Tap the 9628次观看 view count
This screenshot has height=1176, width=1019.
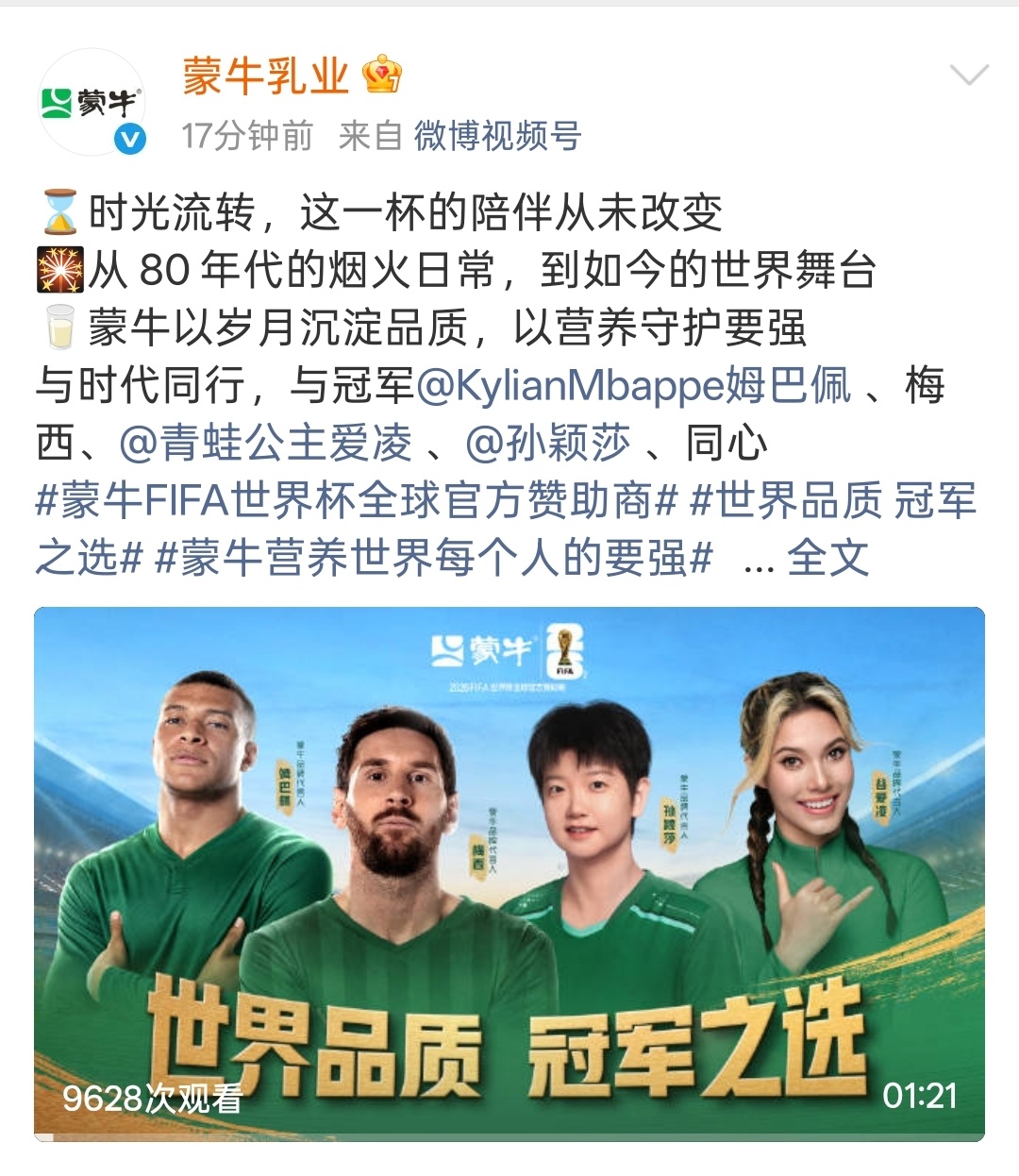coord(152,1098)
